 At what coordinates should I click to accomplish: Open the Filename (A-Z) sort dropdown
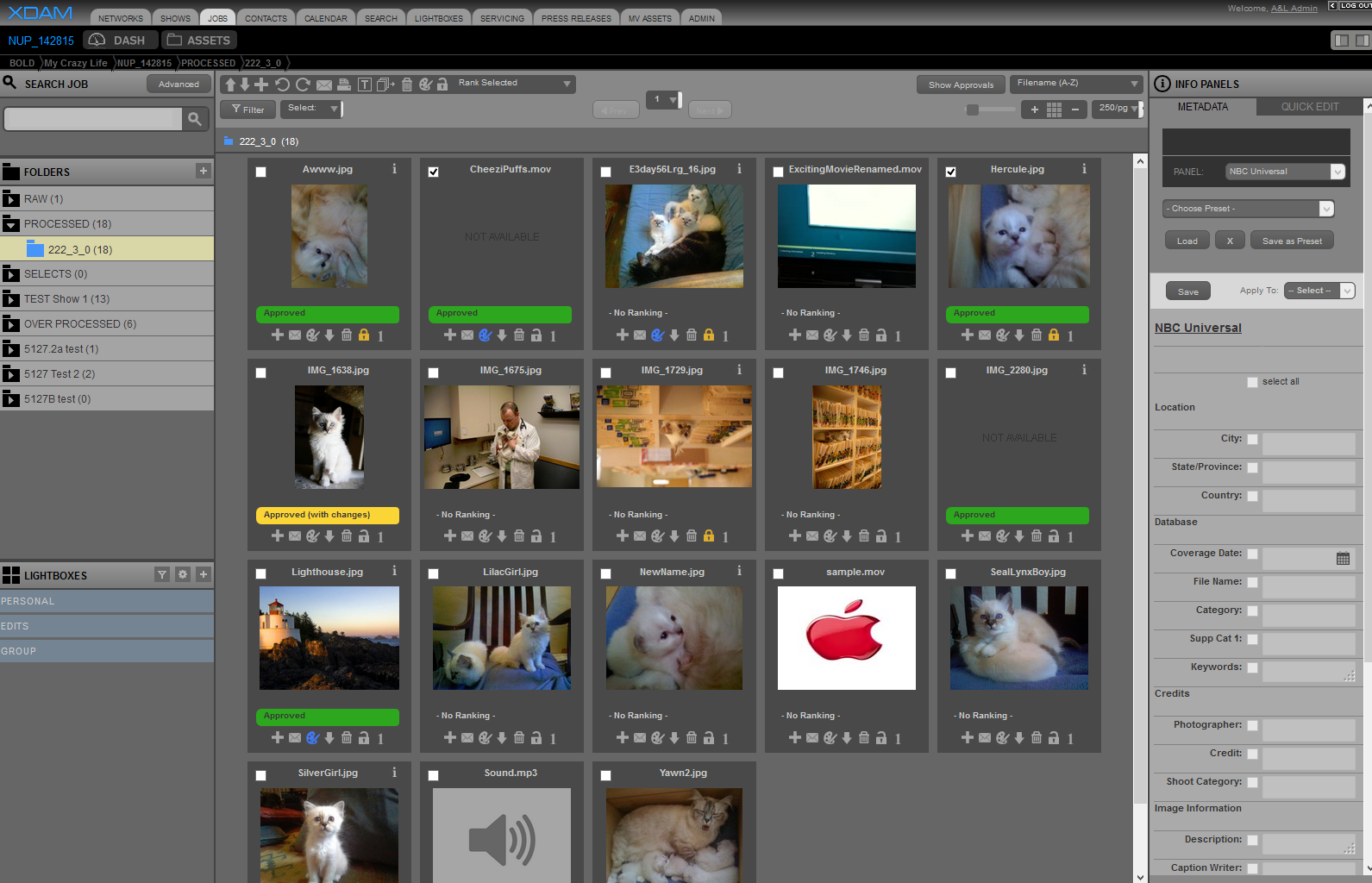point(1076,84)
